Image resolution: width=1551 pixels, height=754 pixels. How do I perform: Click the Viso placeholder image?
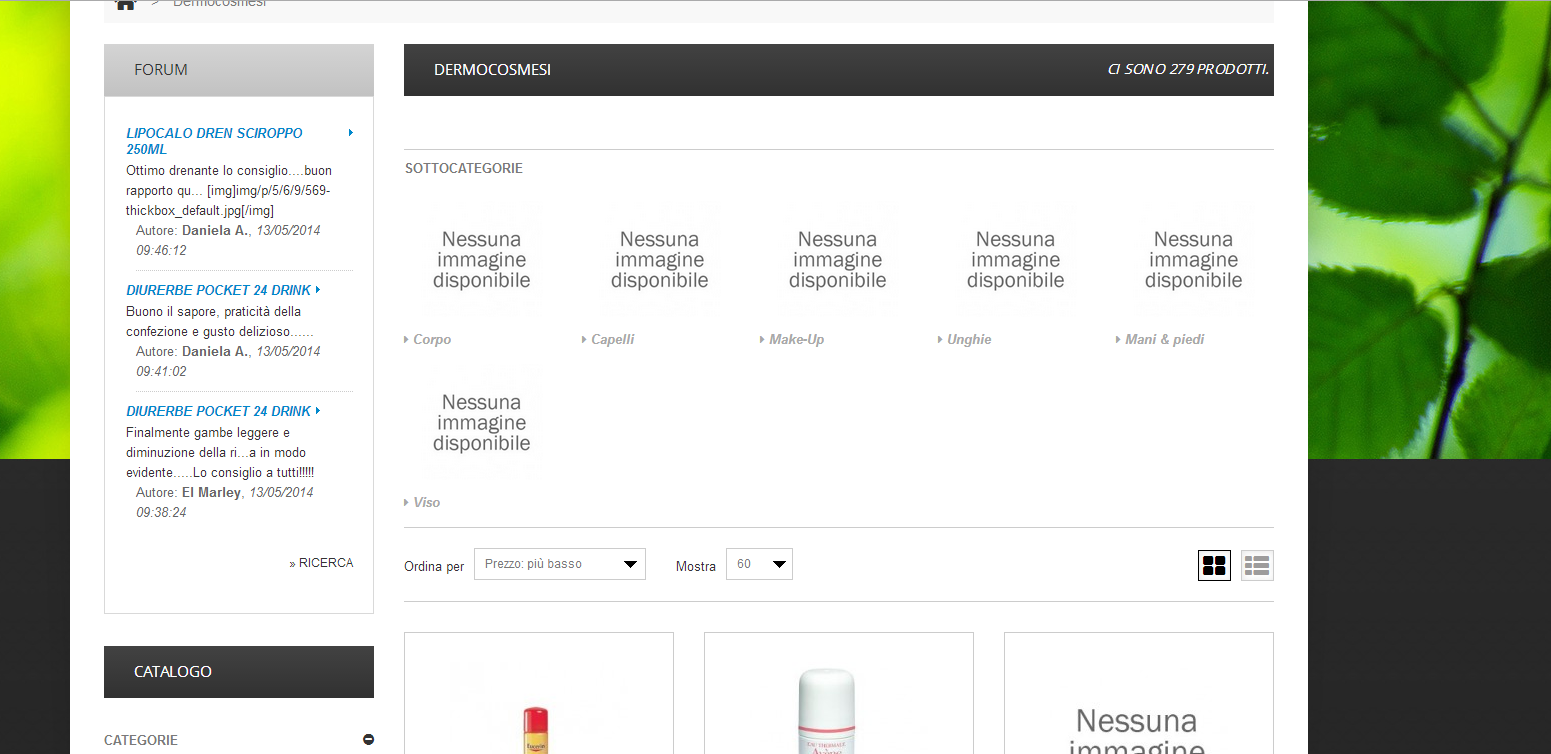pyautogui.click(x=482, y=423)
